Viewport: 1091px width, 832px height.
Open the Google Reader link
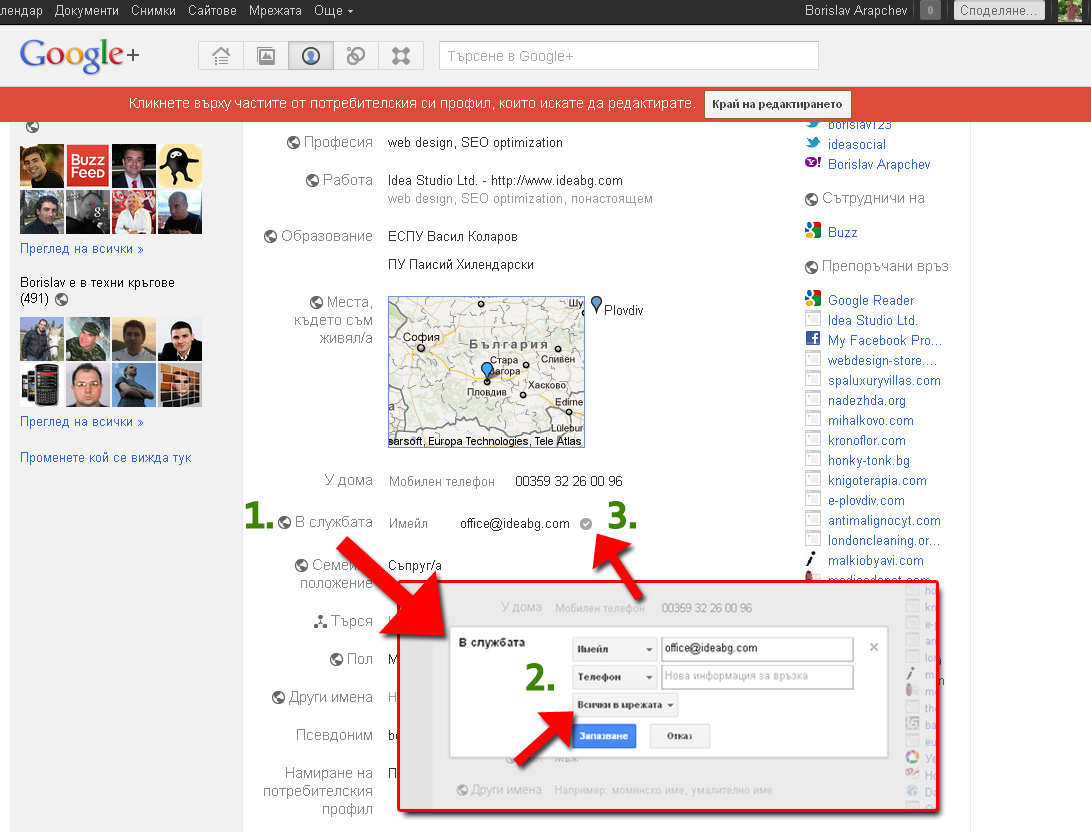870,301
